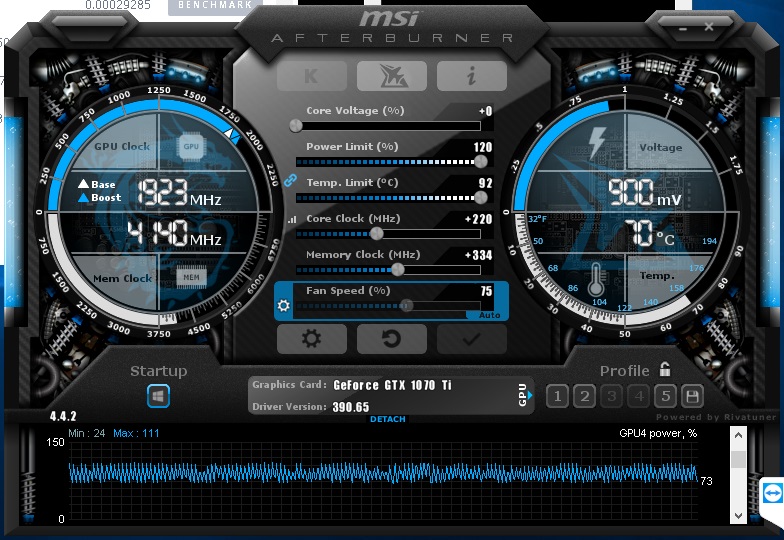The width and height of the screenshot is (784, 540).
Task: Click the GPU4 power graph area
Action: click(x=384, y=480)
